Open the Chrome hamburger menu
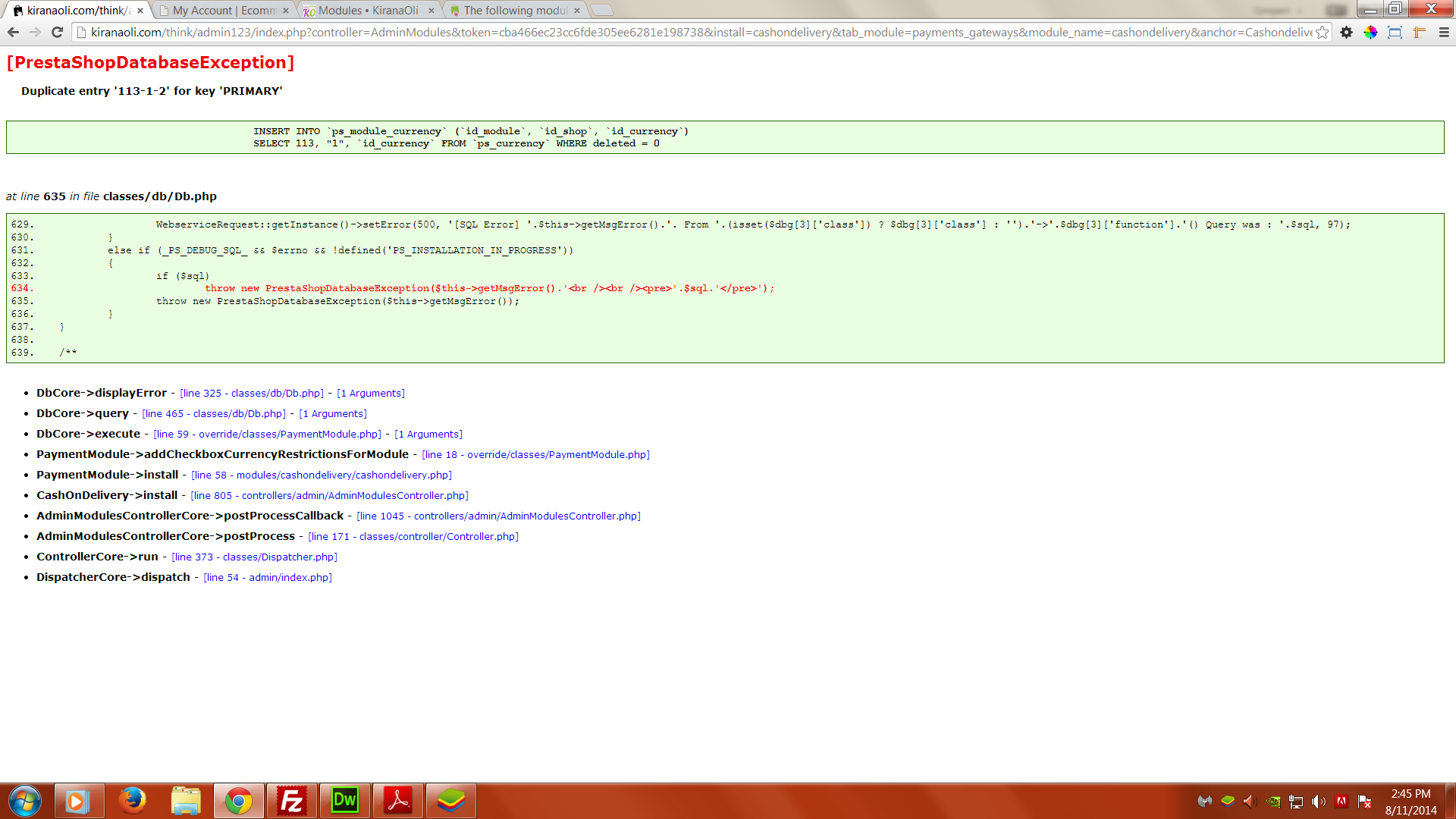1456x819 pixels. tap(1444, 33)
